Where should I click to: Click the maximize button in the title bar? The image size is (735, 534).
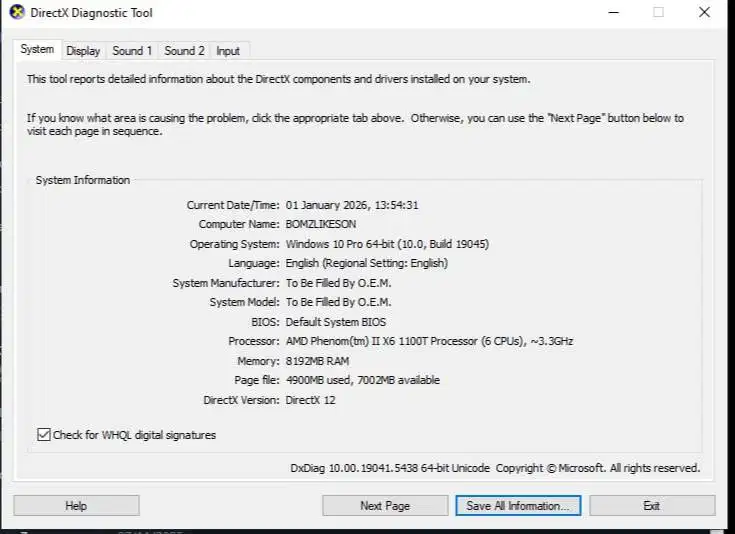[658, 13]
